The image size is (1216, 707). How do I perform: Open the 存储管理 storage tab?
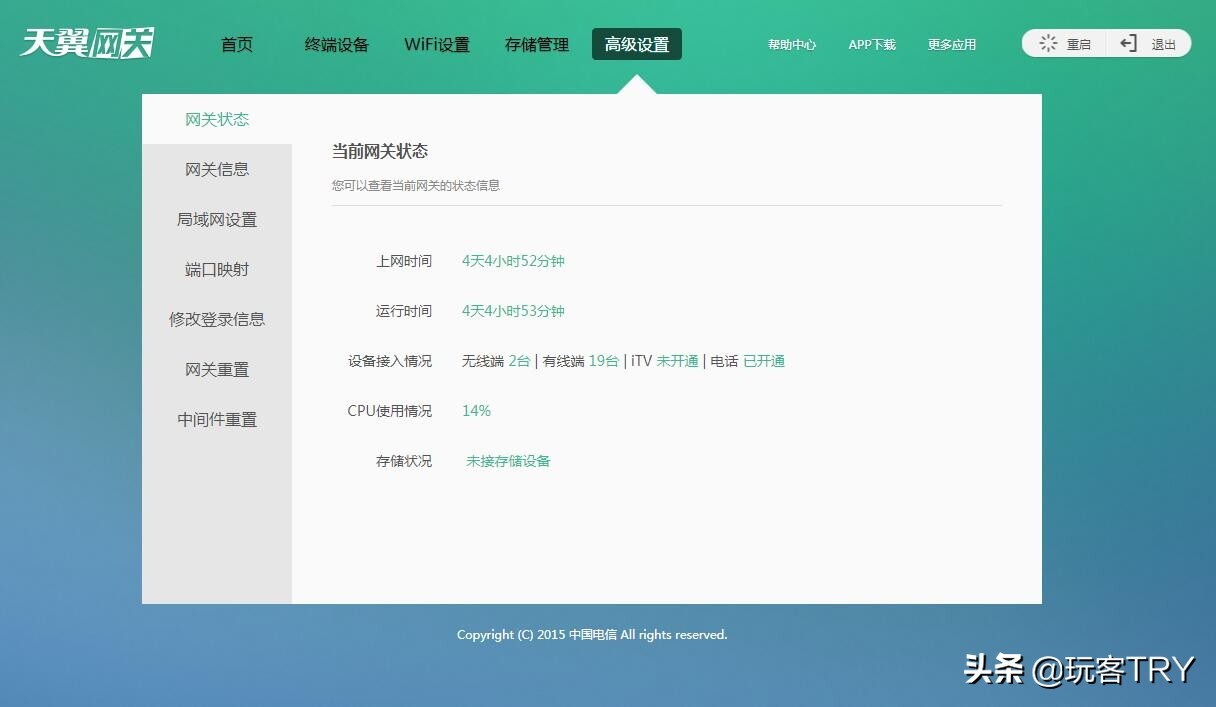(537, 44)
